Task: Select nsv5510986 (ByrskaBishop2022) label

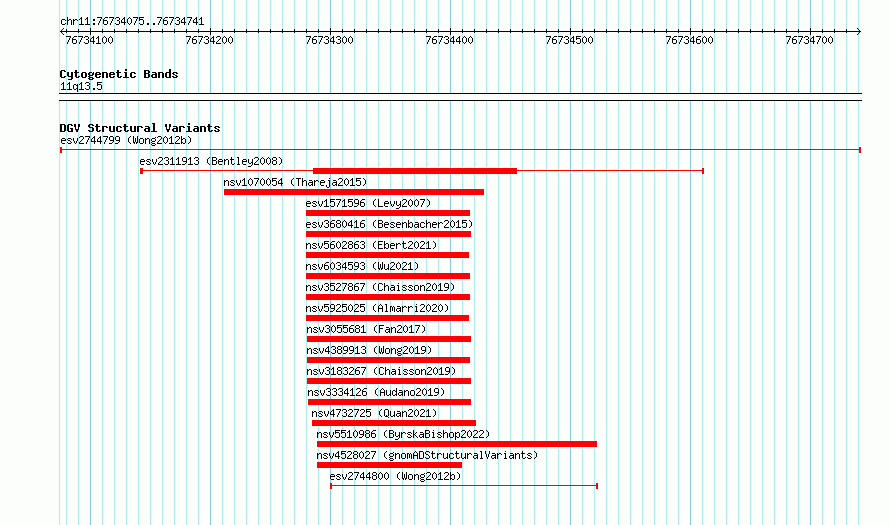Action: 403,434
